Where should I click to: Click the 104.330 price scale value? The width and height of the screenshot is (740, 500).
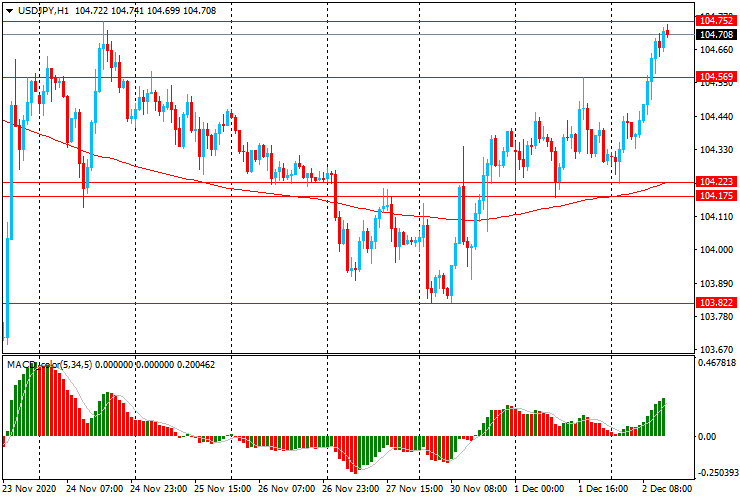click(716, 150)
